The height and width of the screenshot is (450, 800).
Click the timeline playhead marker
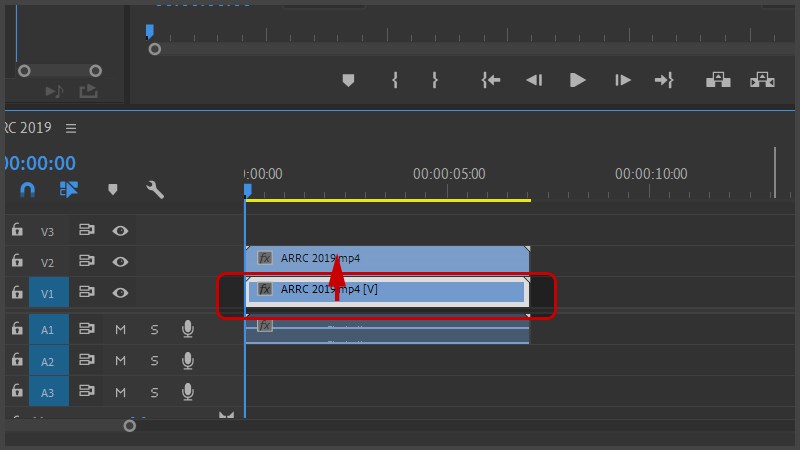coord(247,190)
